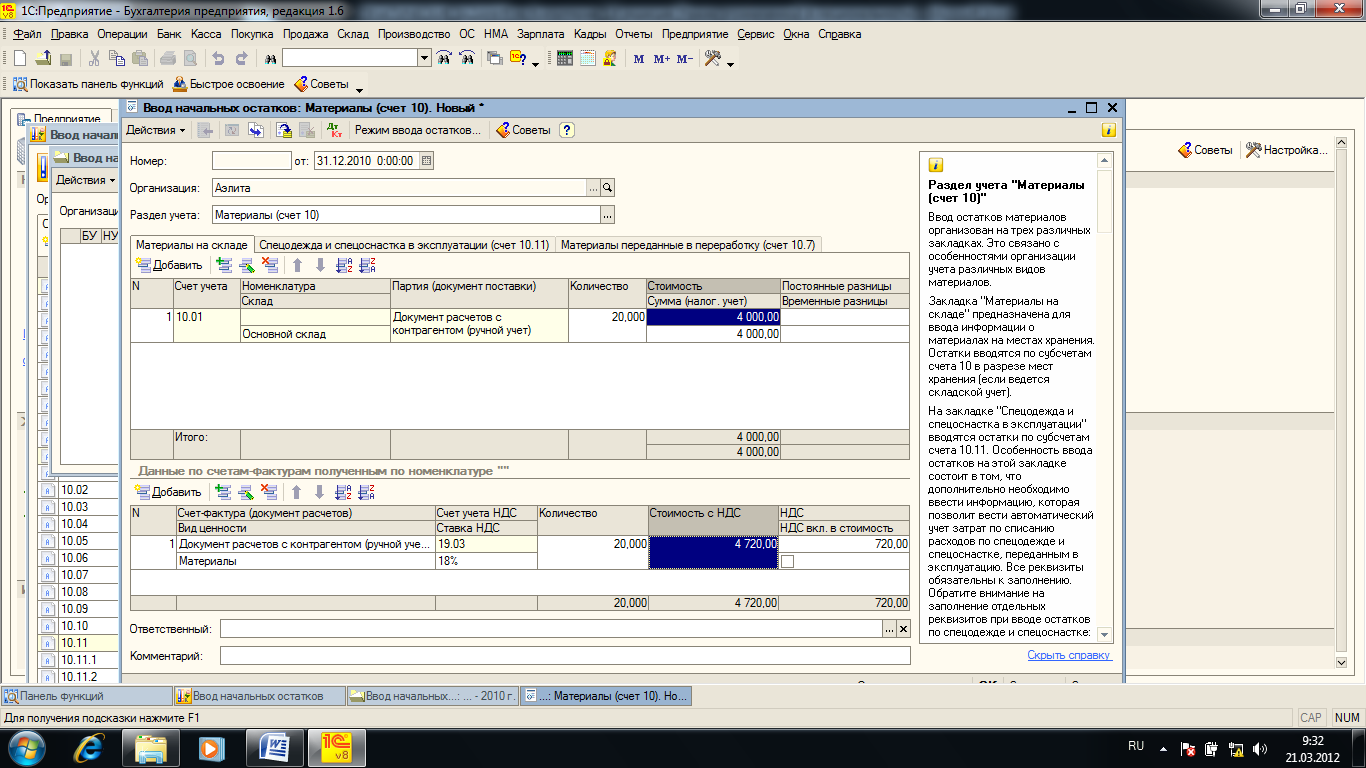Image resolution: width=1366 pixels, height=768 pixels.
Task: Click Добавить in lower invoice table
Action: click(x=168, y=492)
